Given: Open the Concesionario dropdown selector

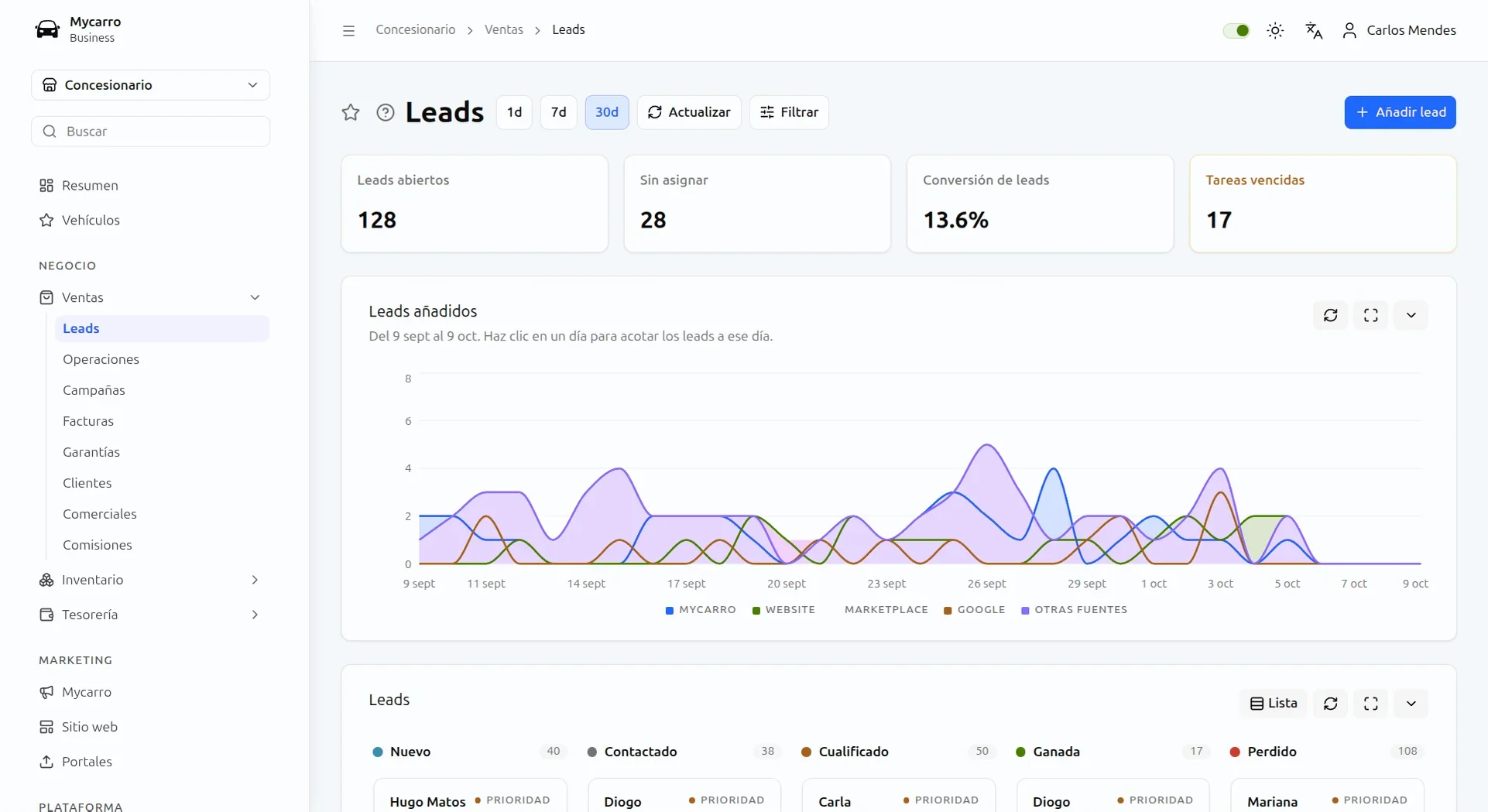Looking at the screenshot, I should 151,85.
